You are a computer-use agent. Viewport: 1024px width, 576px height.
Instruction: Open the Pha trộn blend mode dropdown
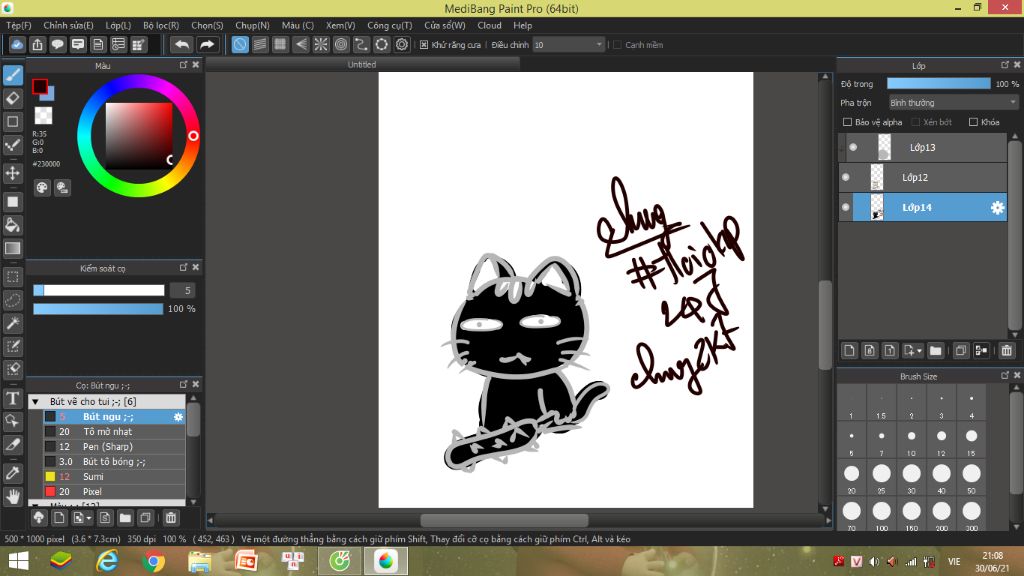953,103
